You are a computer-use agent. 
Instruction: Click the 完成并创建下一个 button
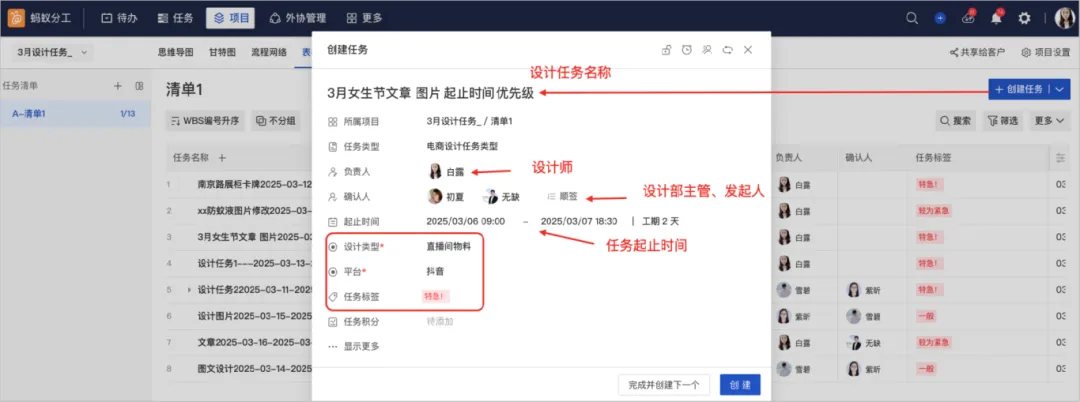point(664,385)
